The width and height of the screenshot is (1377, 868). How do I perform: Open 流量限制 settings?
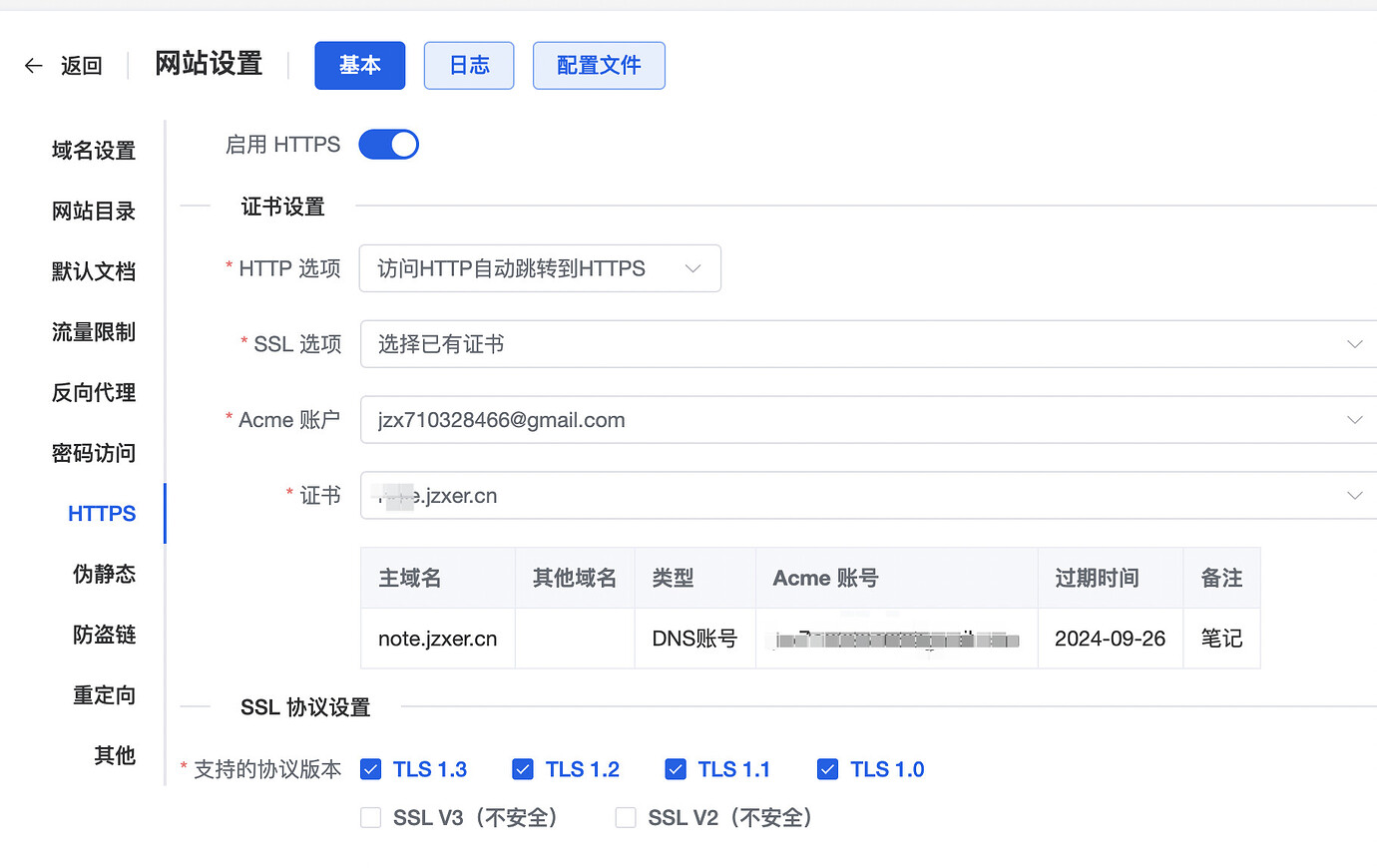[93, 331]
